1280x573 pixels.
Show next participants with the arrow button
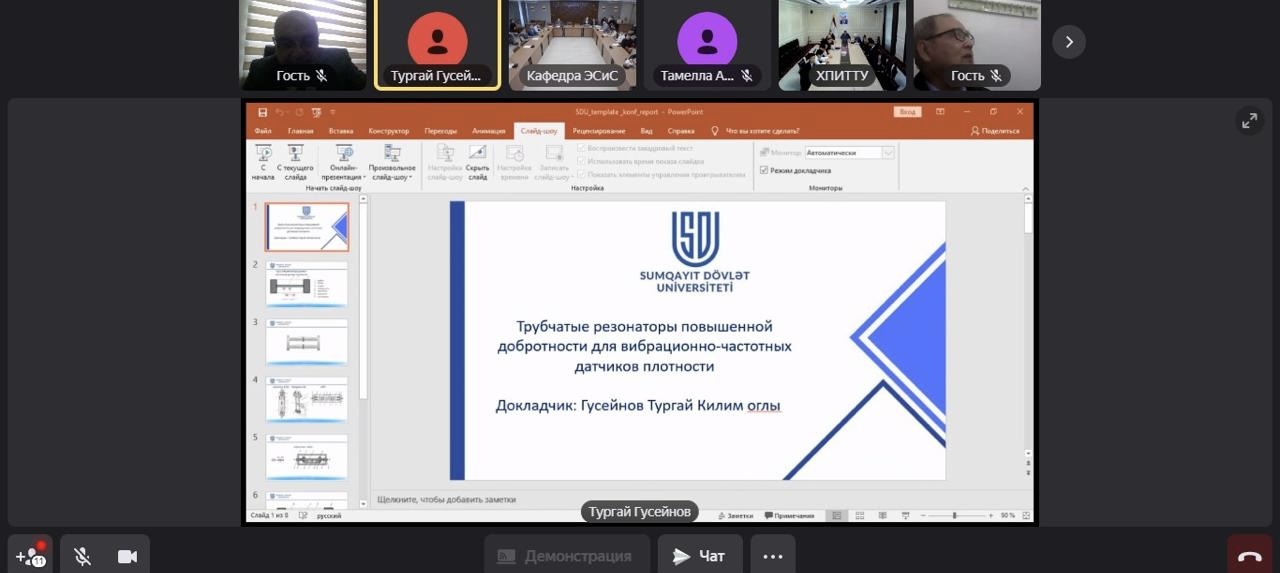coord(1068,42)
